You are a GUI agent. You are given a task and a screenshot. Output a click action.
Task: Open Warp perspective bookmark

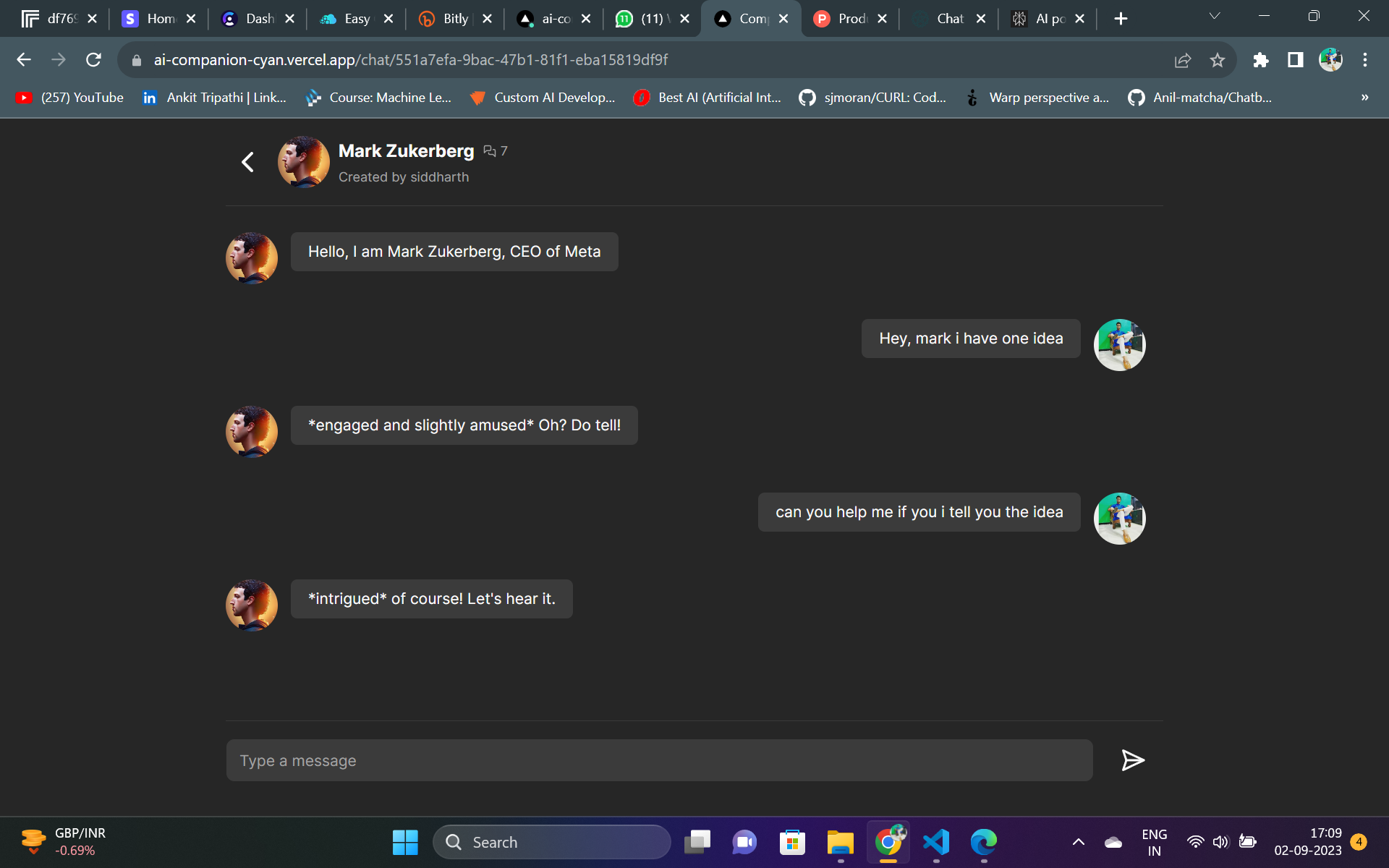(x=1037, y=98)
